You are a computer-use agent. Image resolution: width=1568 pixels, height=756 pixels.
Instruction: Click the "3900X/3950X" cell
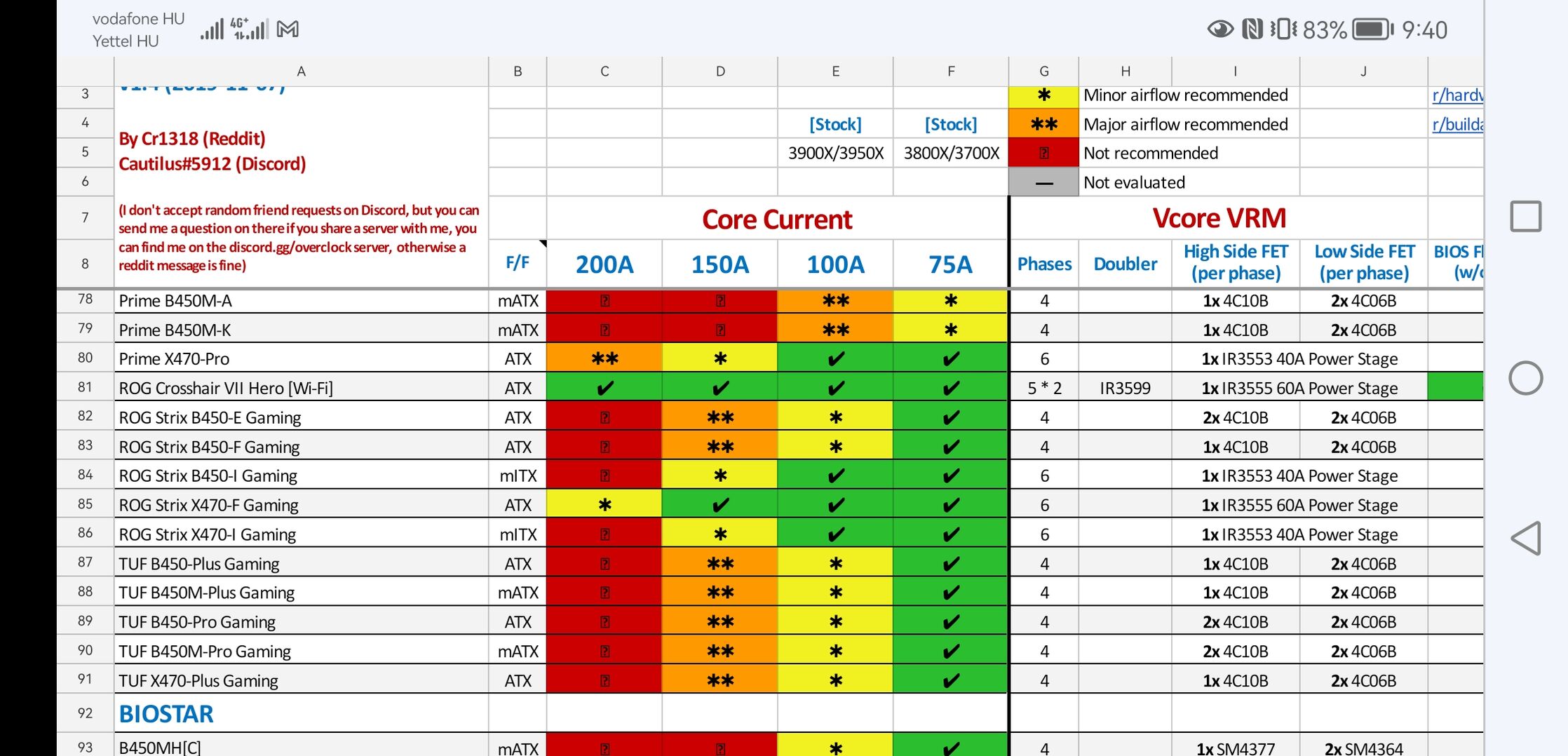(835, 153)
